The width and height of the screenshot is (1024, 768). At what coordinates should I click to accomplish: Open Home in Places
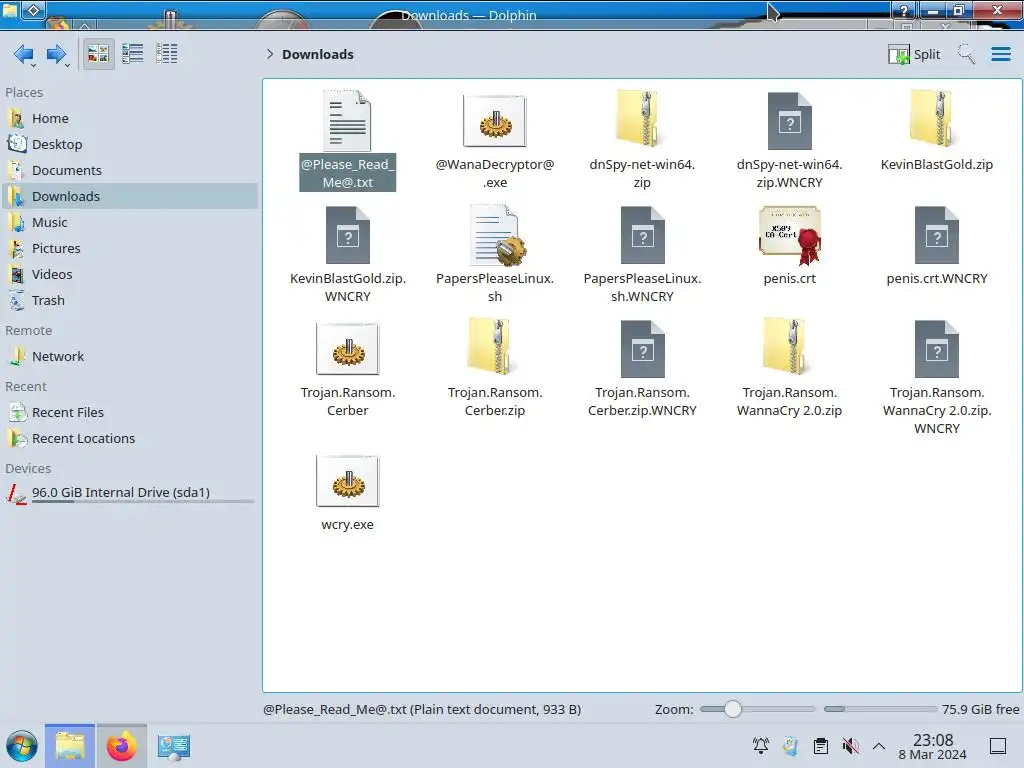pyautogui.click(x=129, y=118)
